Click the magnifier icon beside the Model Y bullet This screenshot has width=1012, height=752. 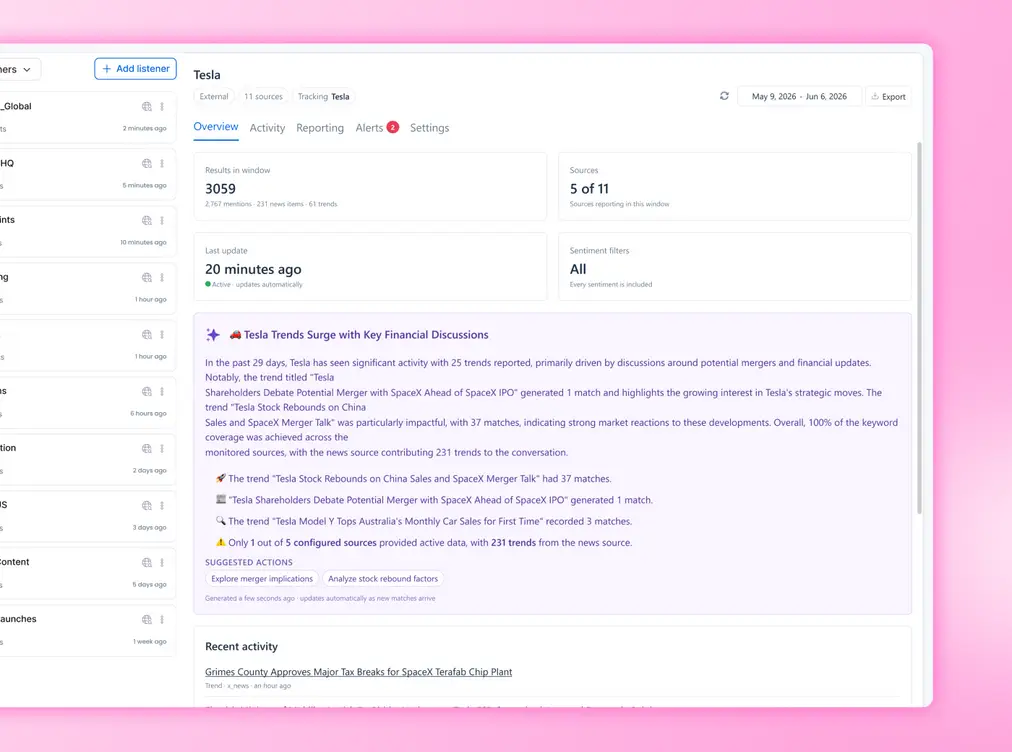[221, 520]
